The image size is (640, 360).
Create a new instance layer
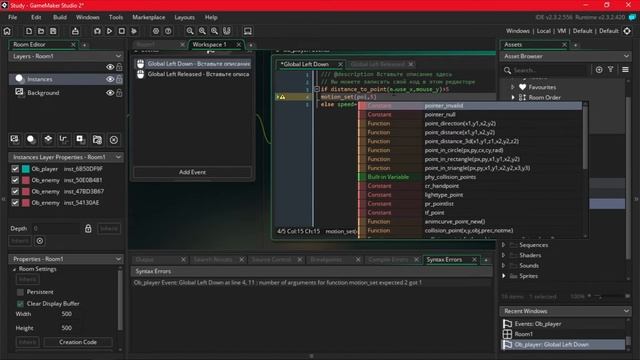31,140
